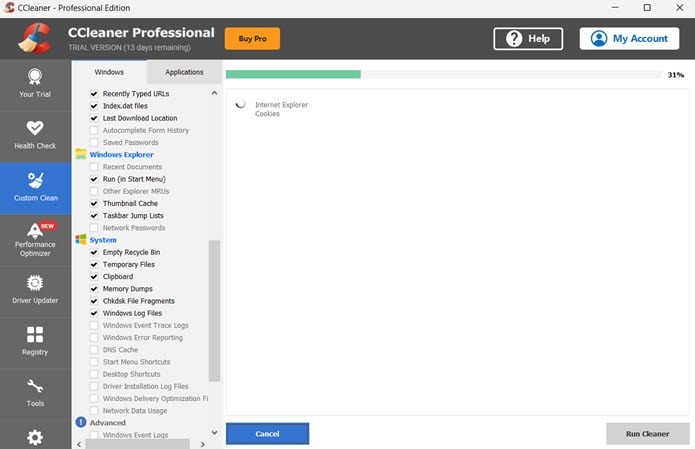Image resolution: width=695 pixels, height=449 pixels.
Task: Uncheck Index.dat files
Action: click(94, 106)
